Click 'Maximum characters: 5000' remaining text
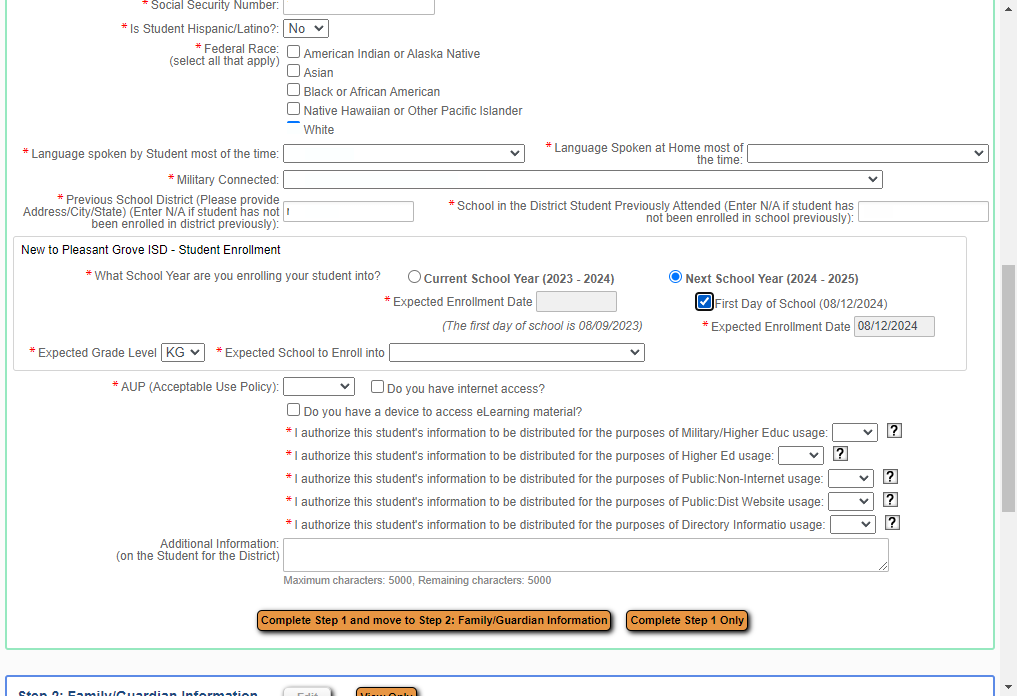This screenshot has height=696, width=1017. (x=417, y=581)
